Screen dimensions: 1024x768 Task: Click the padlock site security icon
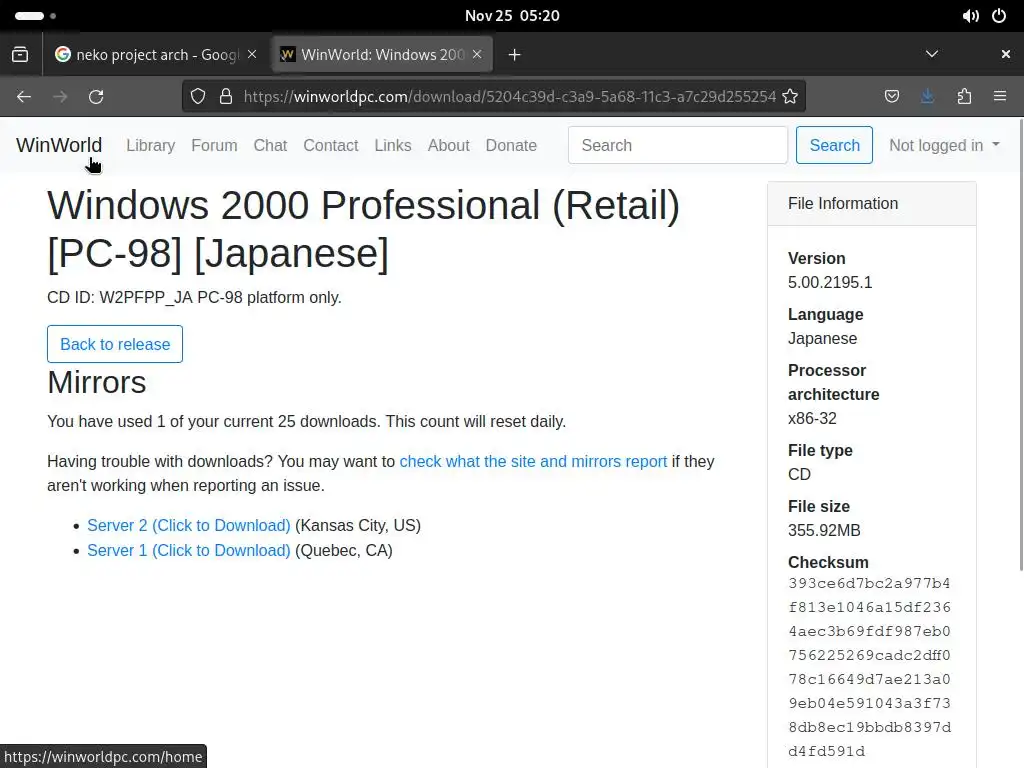tap(226, 97)
